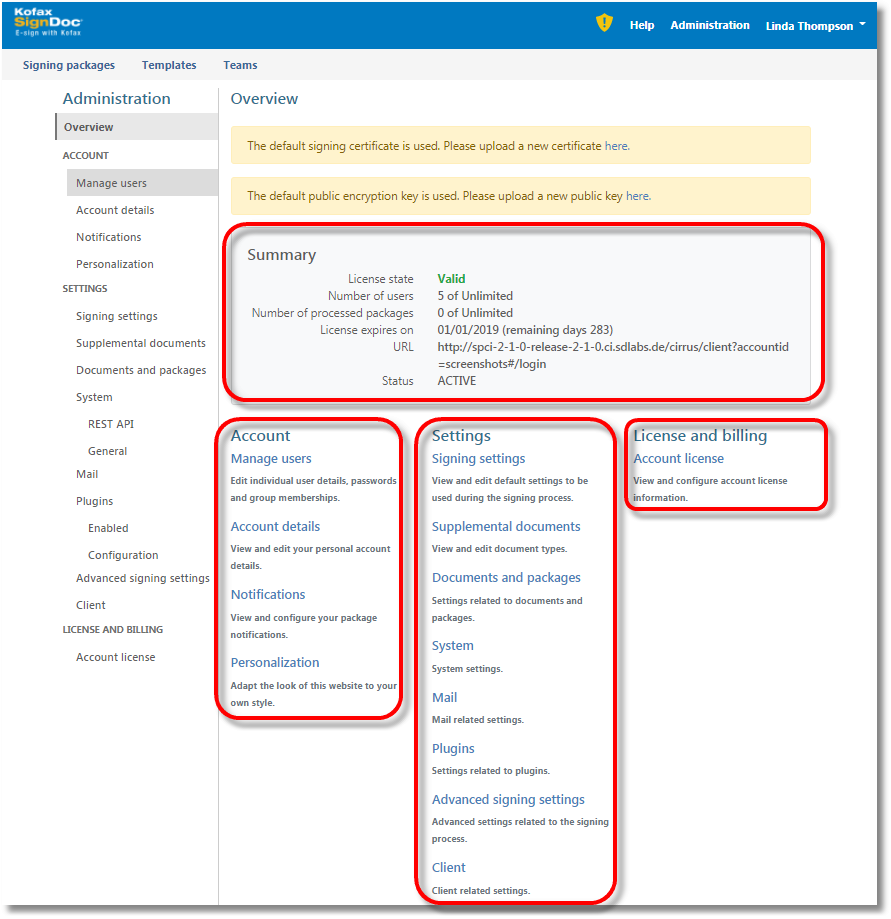891x919 pixels.
Task: Open the Linda Thompson user dropdown
Action: (x=815, y=26)
